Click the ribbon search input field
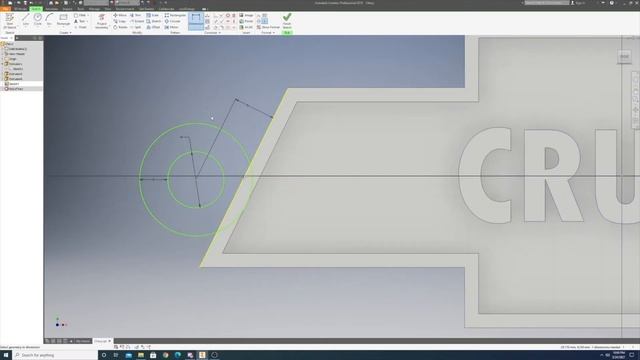Image resolution: width=640 pixels, height=360 pixels. tap(546, 3)
